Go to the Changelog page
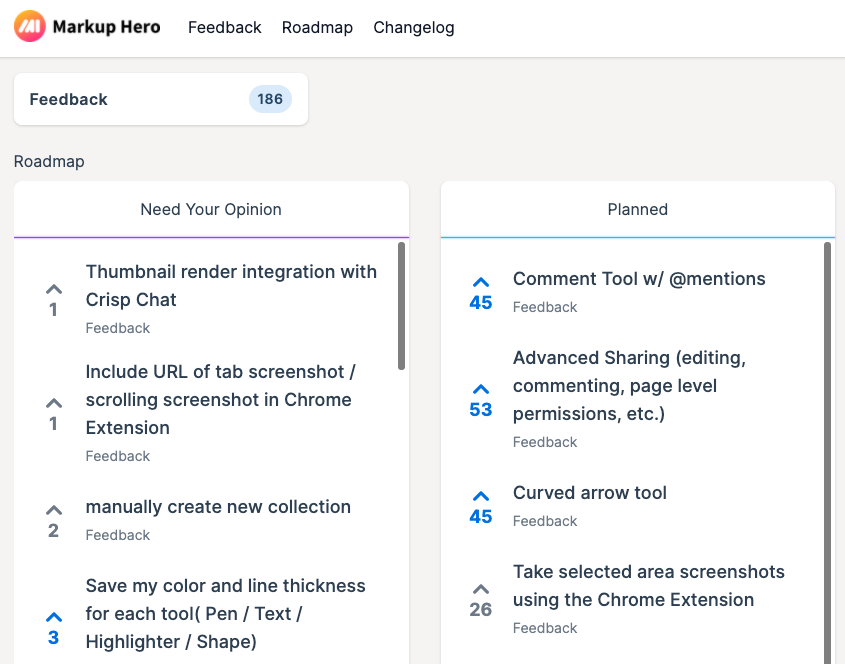Viewport: 845px width, 664px height. tap(414, 27)
